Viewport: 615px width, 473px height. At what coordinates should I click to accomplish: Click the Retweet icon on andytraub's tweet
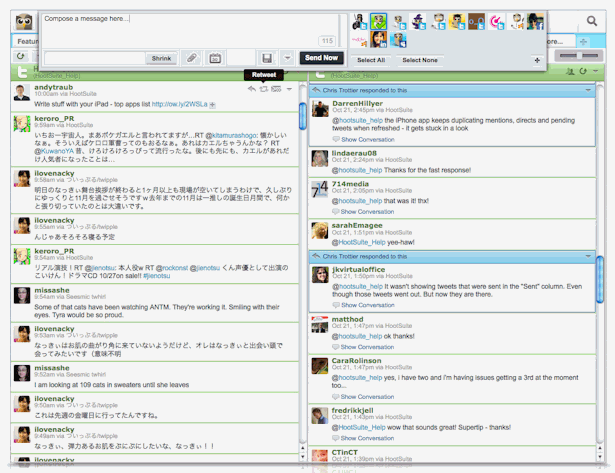pos(264,89)
